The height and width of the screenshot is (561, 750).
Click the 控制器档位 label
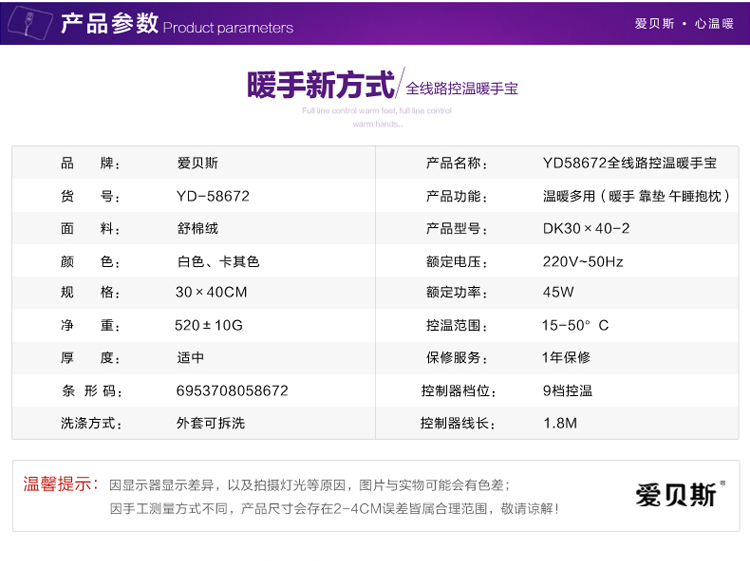click(x=458, y=391)
